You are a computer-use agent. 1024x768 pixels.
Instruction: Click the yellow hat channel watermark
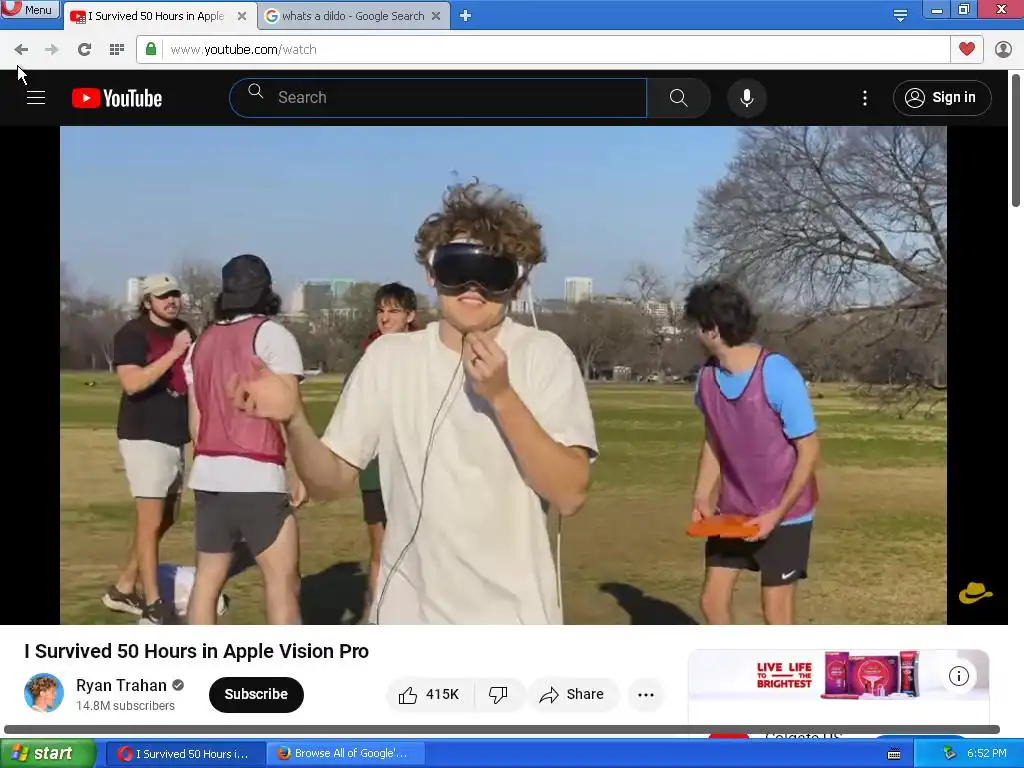coord(975,594)
